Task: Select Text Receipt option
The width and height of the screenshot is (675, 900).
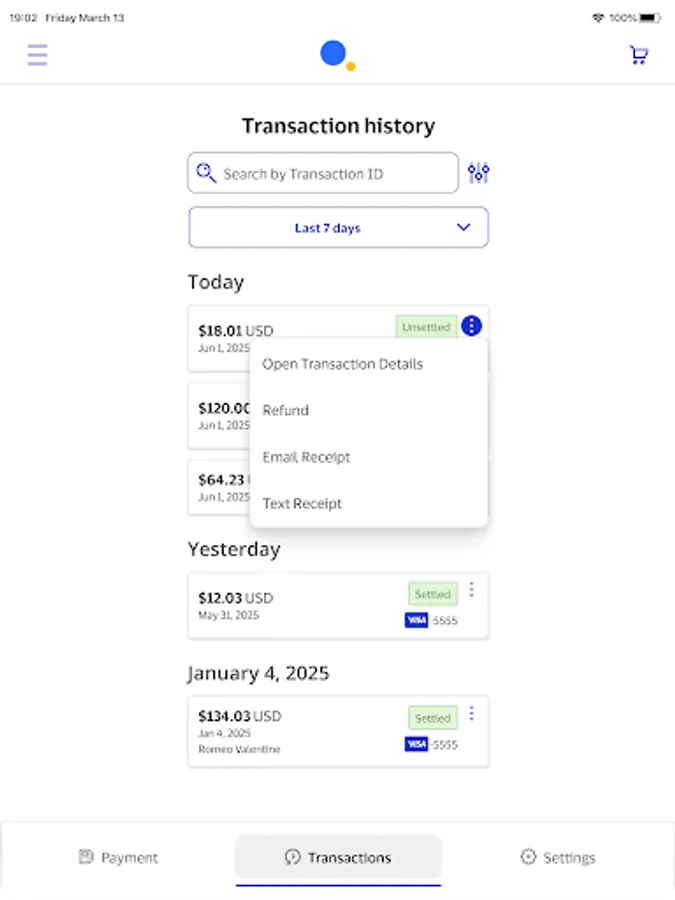Action: tap(302, 503)
